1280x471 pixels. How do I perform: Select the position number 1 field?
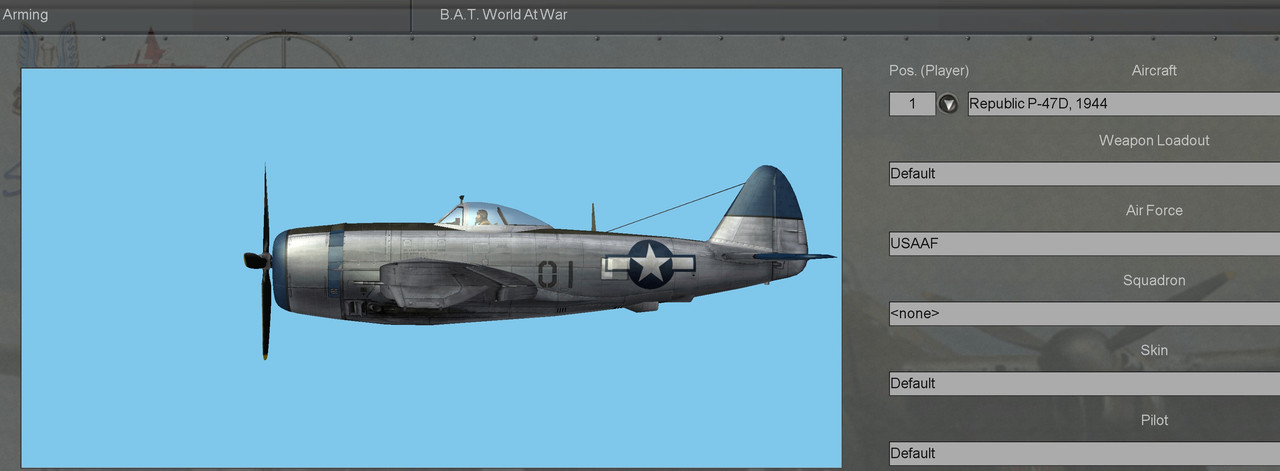tap(912, 104)
